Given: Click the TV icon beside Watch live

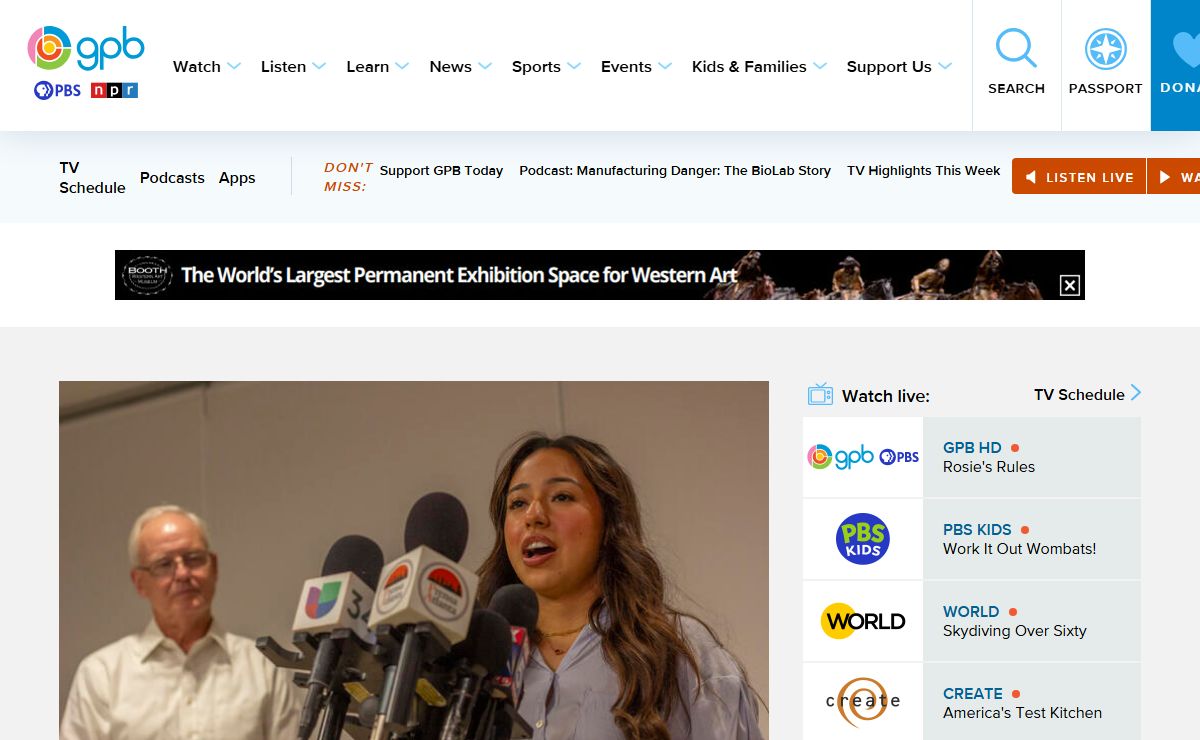Looking at the screenshot, I should tap(820, 394).
